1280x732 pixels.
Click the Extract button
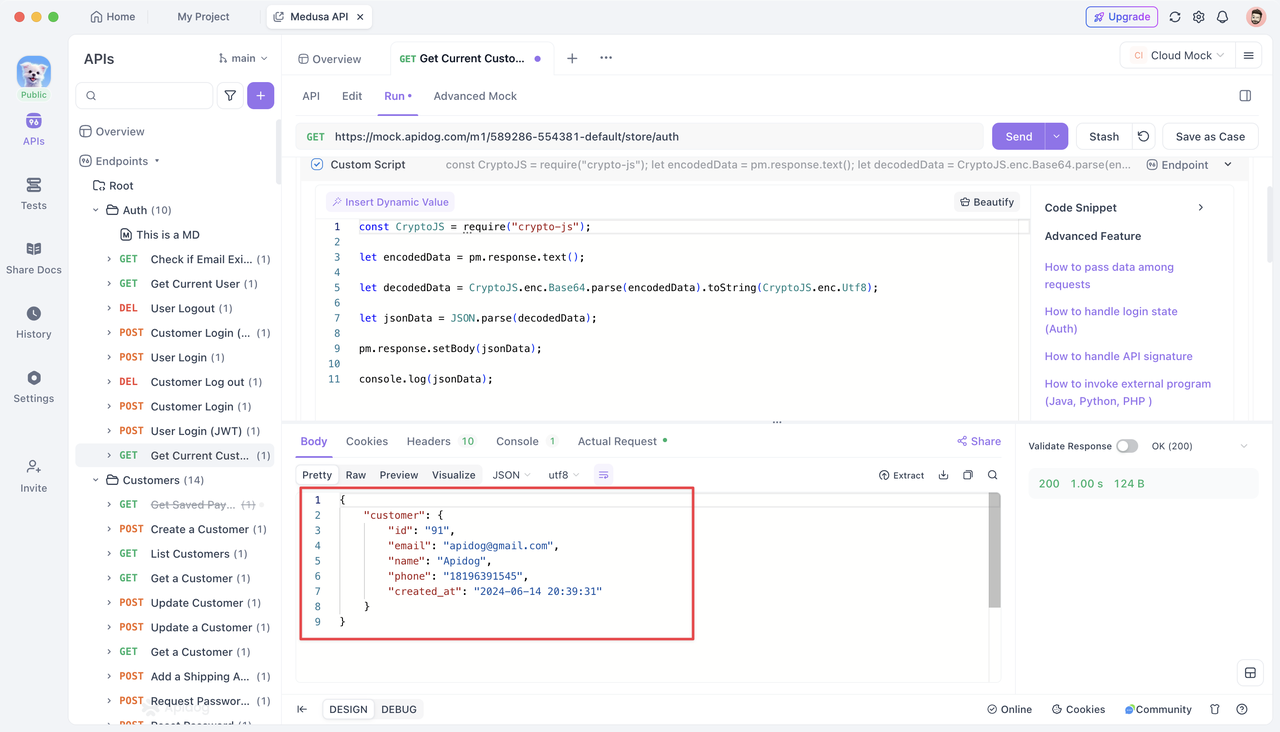click(901, 475)
